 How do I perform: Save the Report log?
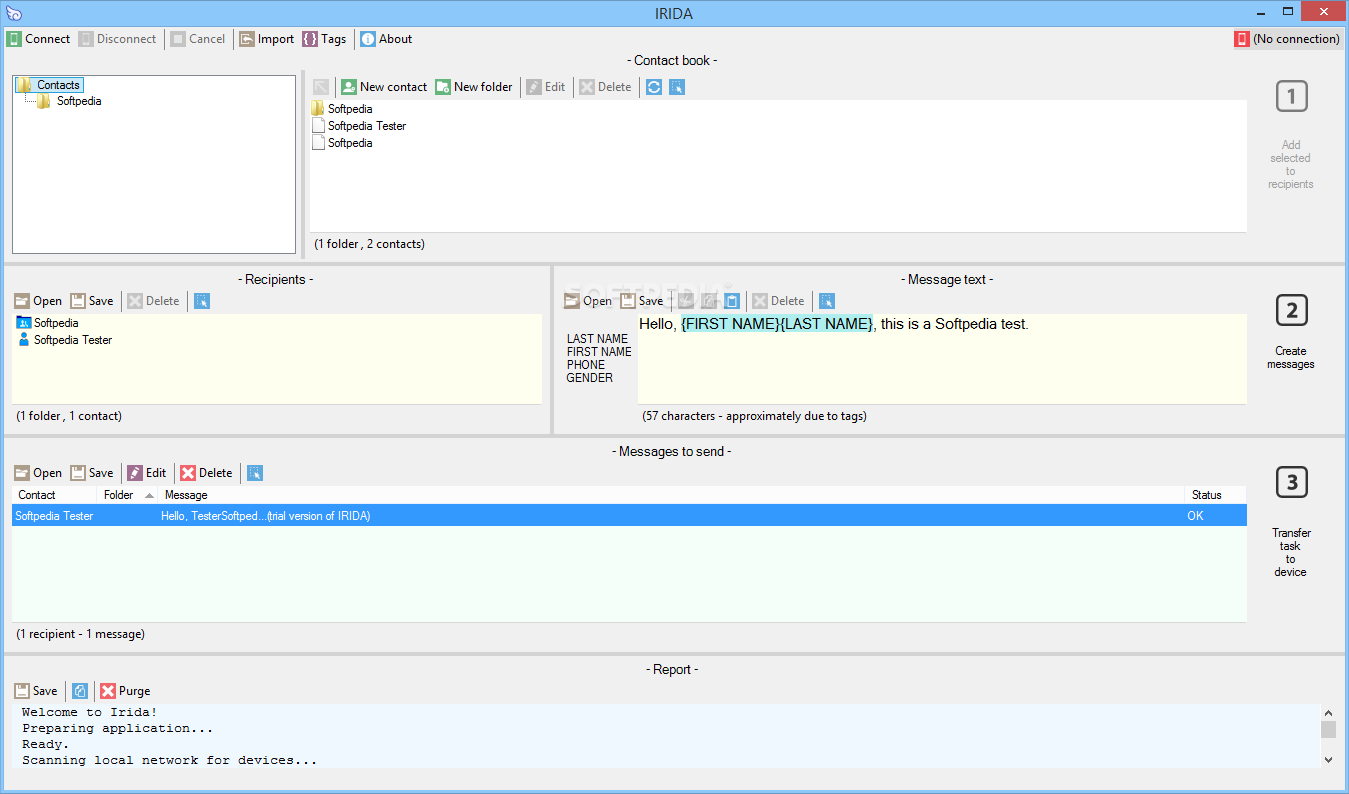coord(37,691)
